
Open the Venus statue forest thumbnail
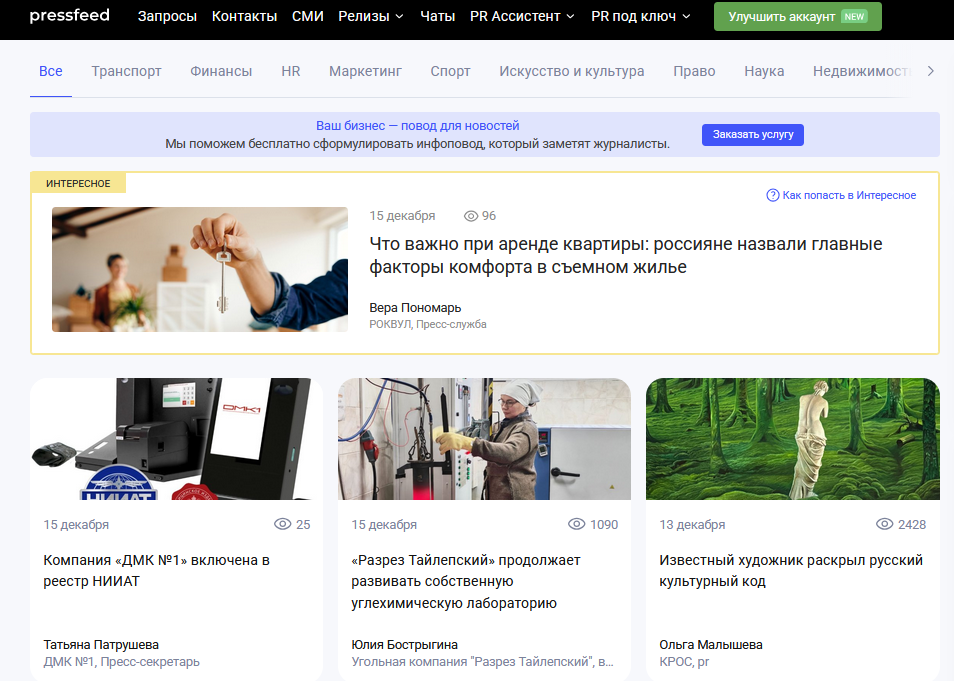(x=792, y=439)
